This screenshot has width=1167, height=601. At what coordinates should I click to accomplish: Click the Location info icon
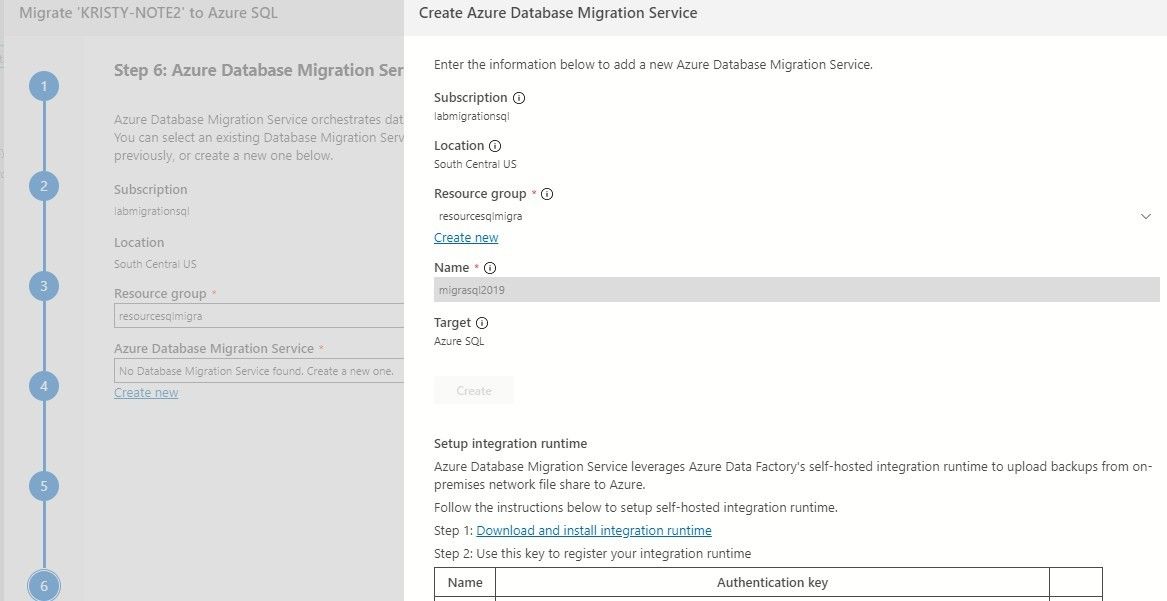pyautogui.click(x=495, y=146)
